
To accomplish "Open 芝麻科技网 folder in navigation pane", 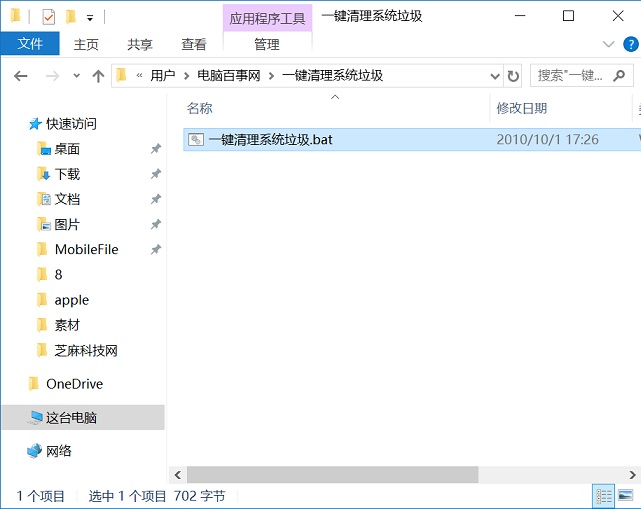I will click(86, 350).
